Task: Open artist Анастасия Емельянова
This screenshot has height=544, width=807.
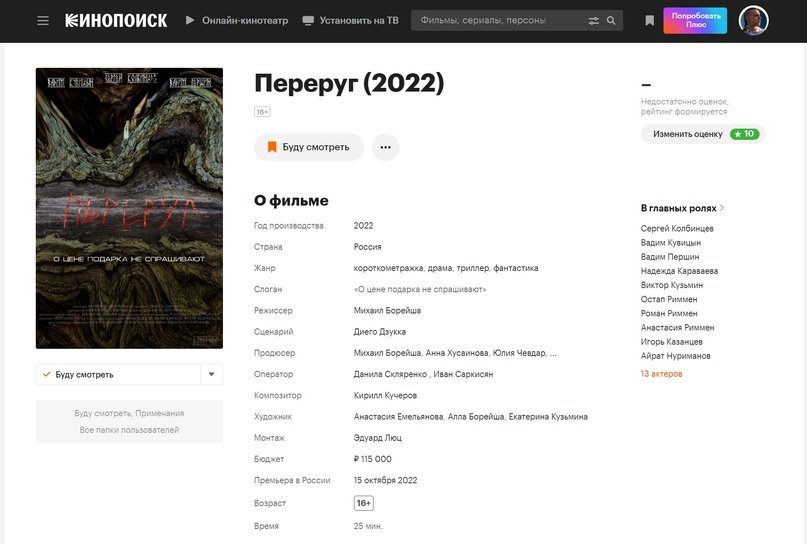Action: (398, 416)
